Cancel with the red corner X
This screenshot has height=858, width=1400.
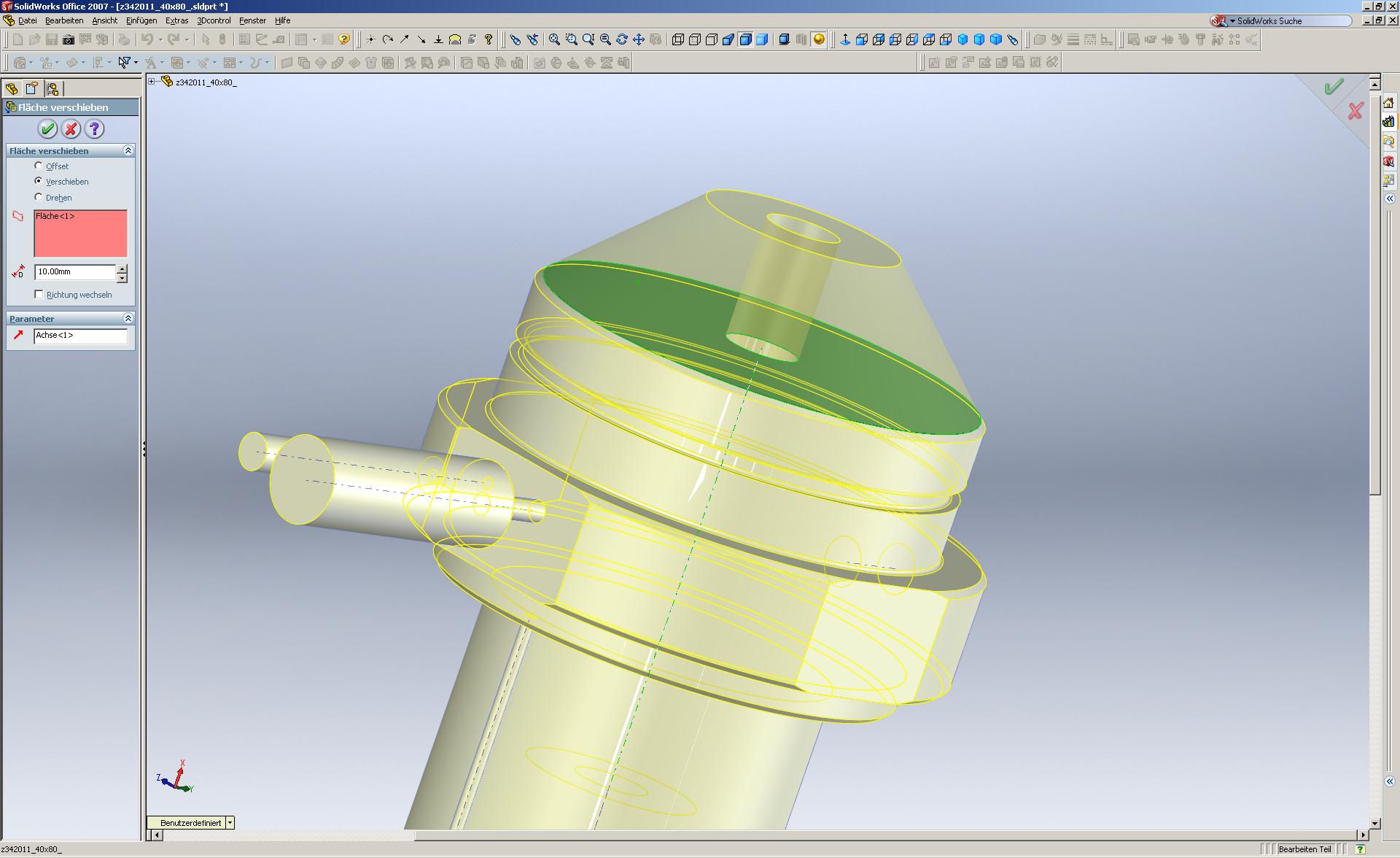pyautogui.click(x=1356, y=111)
